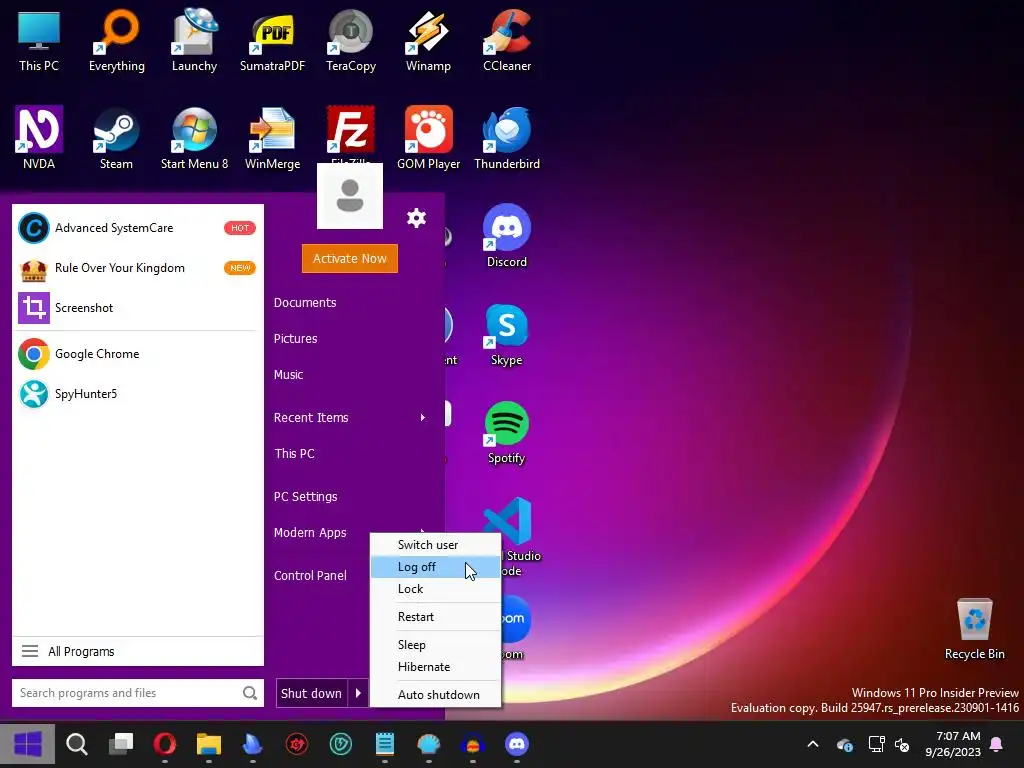The height and width of the screenshot is (768, 1024).
Task: Open the Winamp desktop shortcut
Action: pyautogui.click(x=428, y=40)
